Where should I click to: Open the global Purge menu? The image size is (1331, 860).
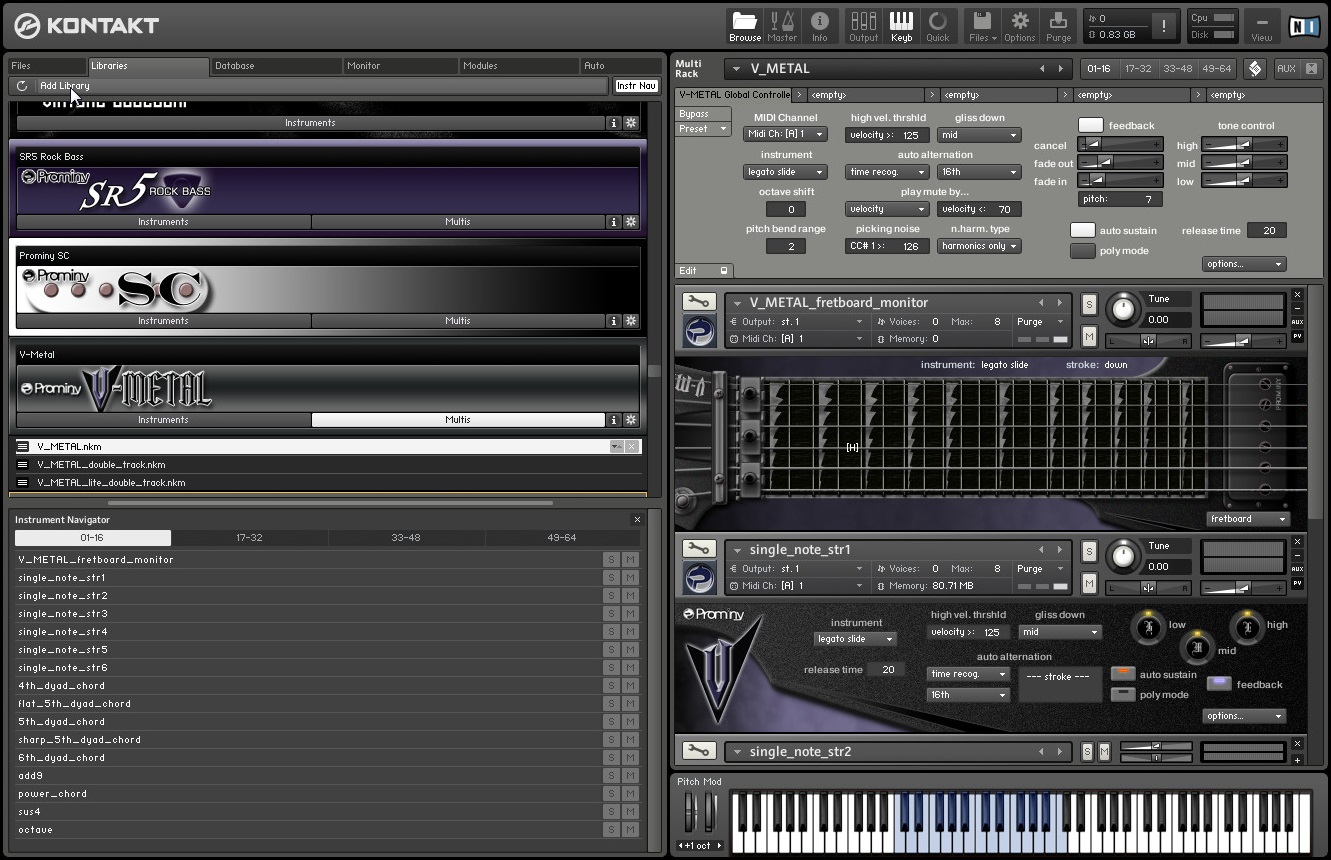[1058, 26]
